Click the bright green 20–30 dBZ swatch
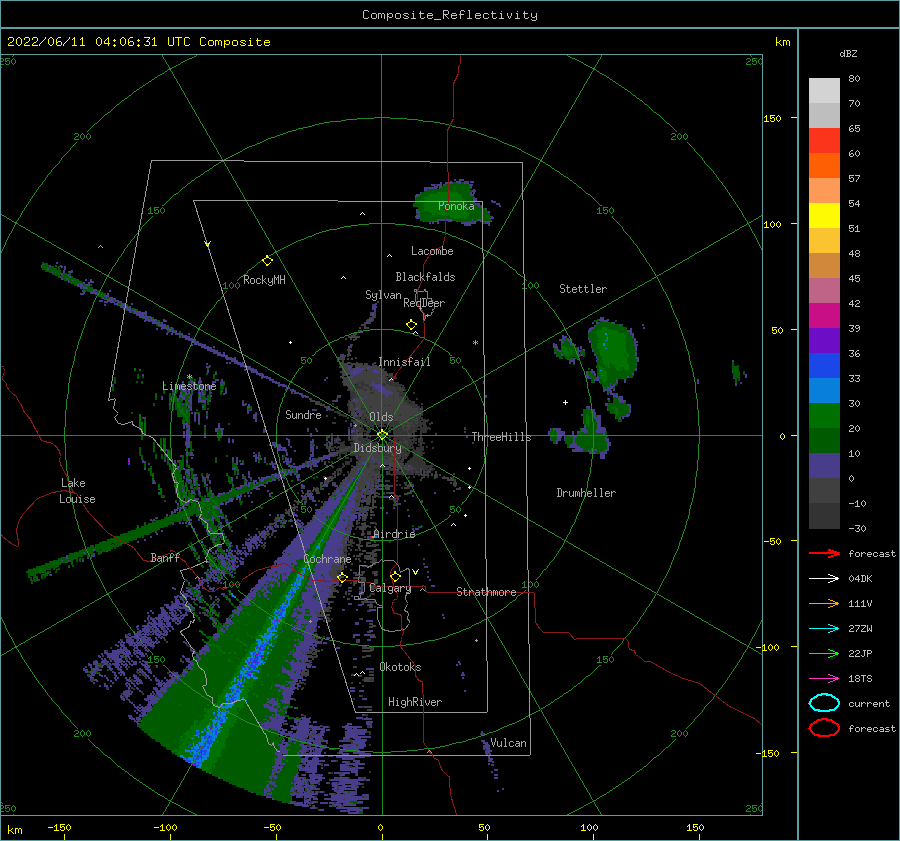The image size is (900, 841). click(824, 416)
